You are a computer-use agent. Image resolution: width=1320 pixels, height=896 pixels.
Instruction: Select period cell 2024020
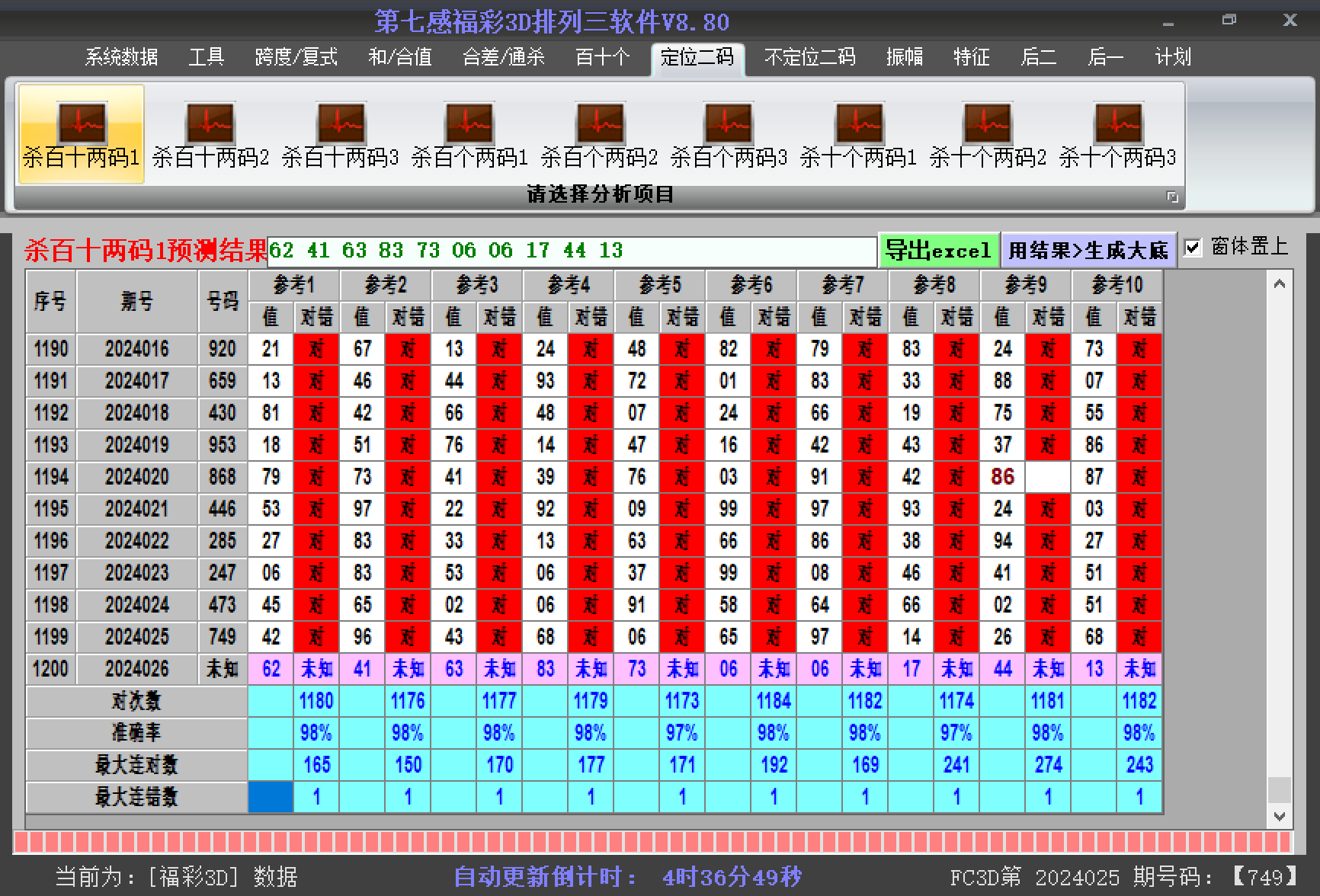click(x=137, y=477)
